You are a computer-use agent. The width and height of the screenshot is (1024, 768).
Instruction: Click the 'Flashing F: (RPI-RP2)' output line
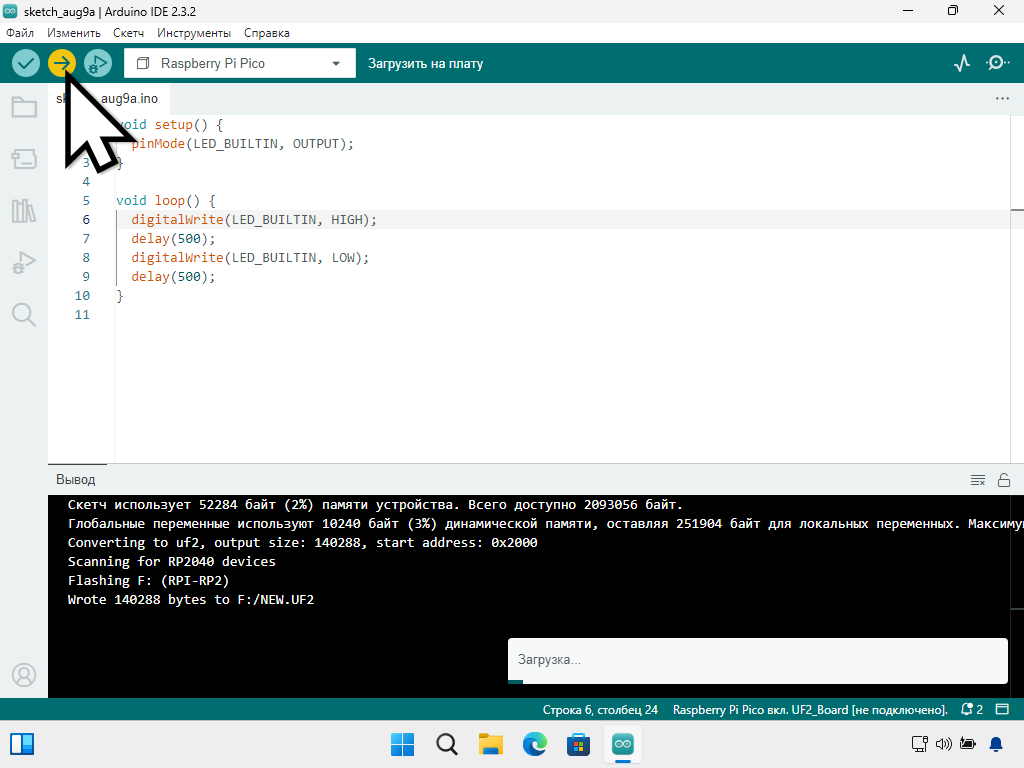(148, 581)
